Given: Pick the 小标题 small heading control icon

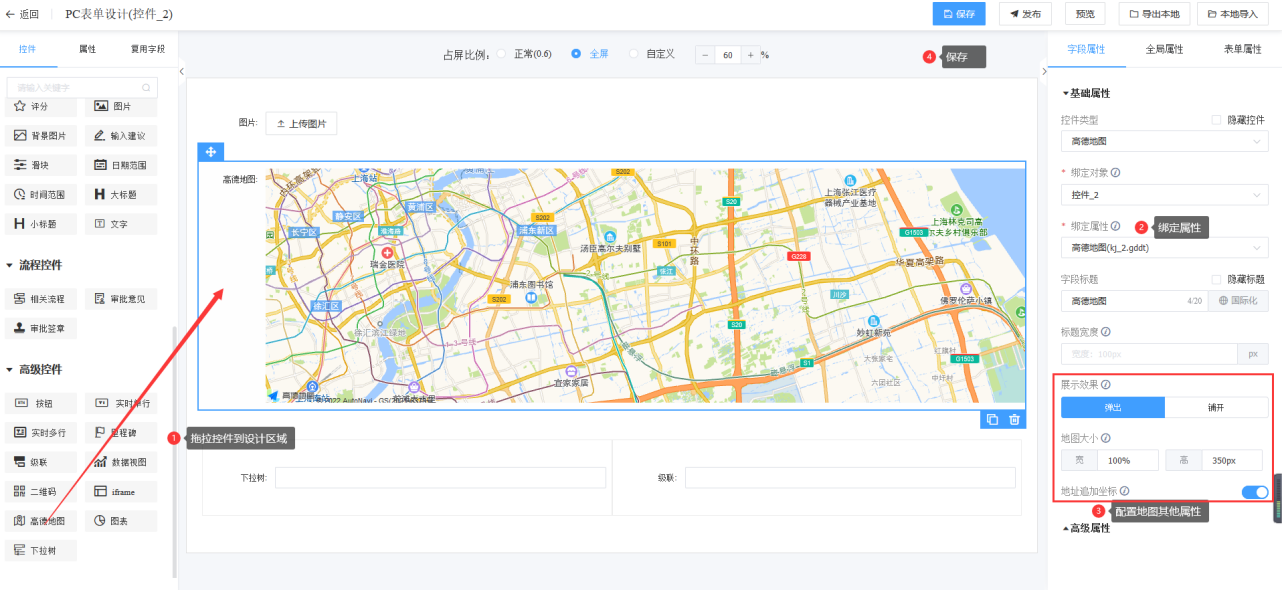Looking at the screenshot, I should [20, 224].
